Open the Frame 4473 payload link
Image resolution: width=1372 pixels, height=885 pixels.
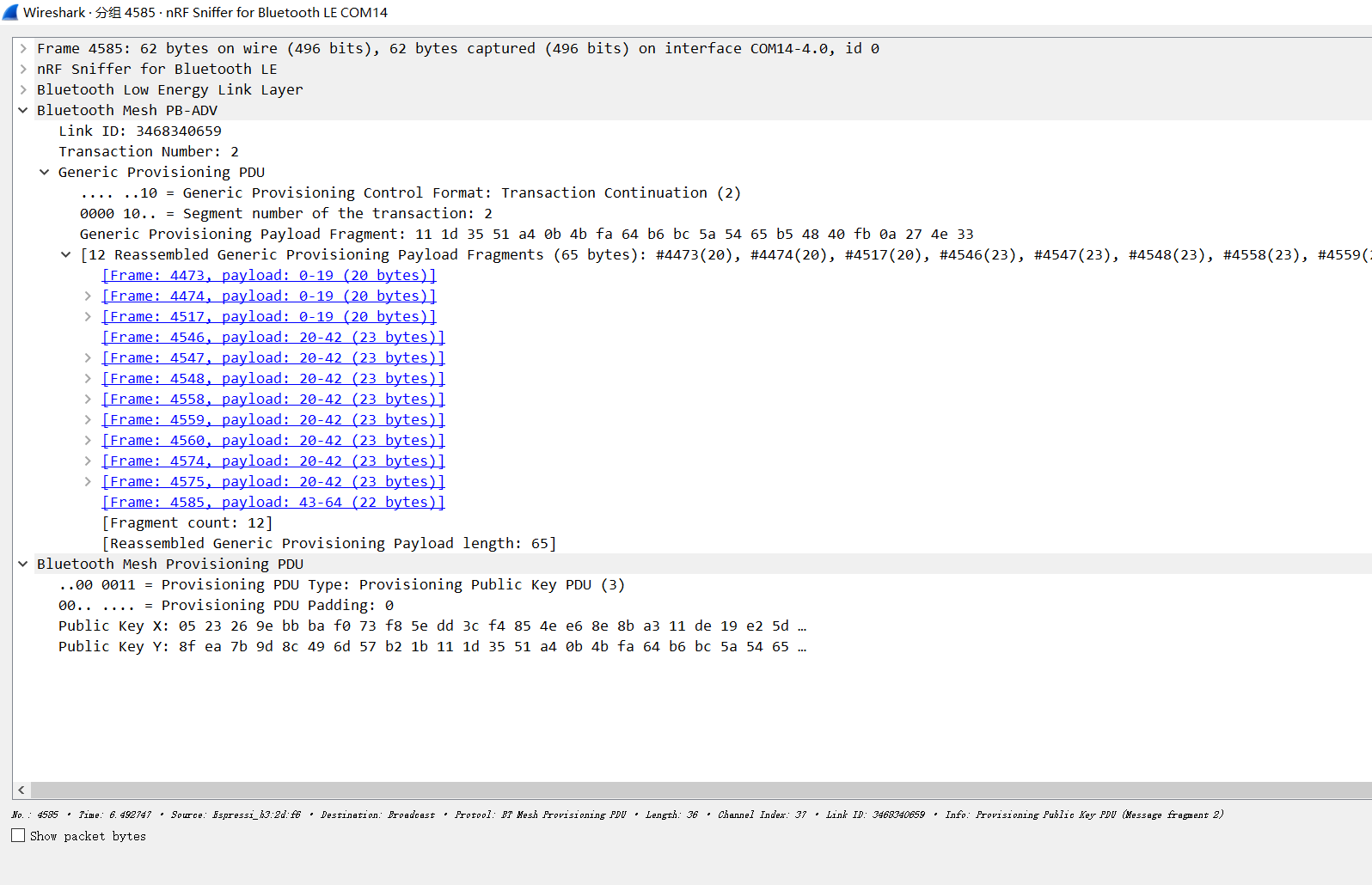(x=268, y=276)
